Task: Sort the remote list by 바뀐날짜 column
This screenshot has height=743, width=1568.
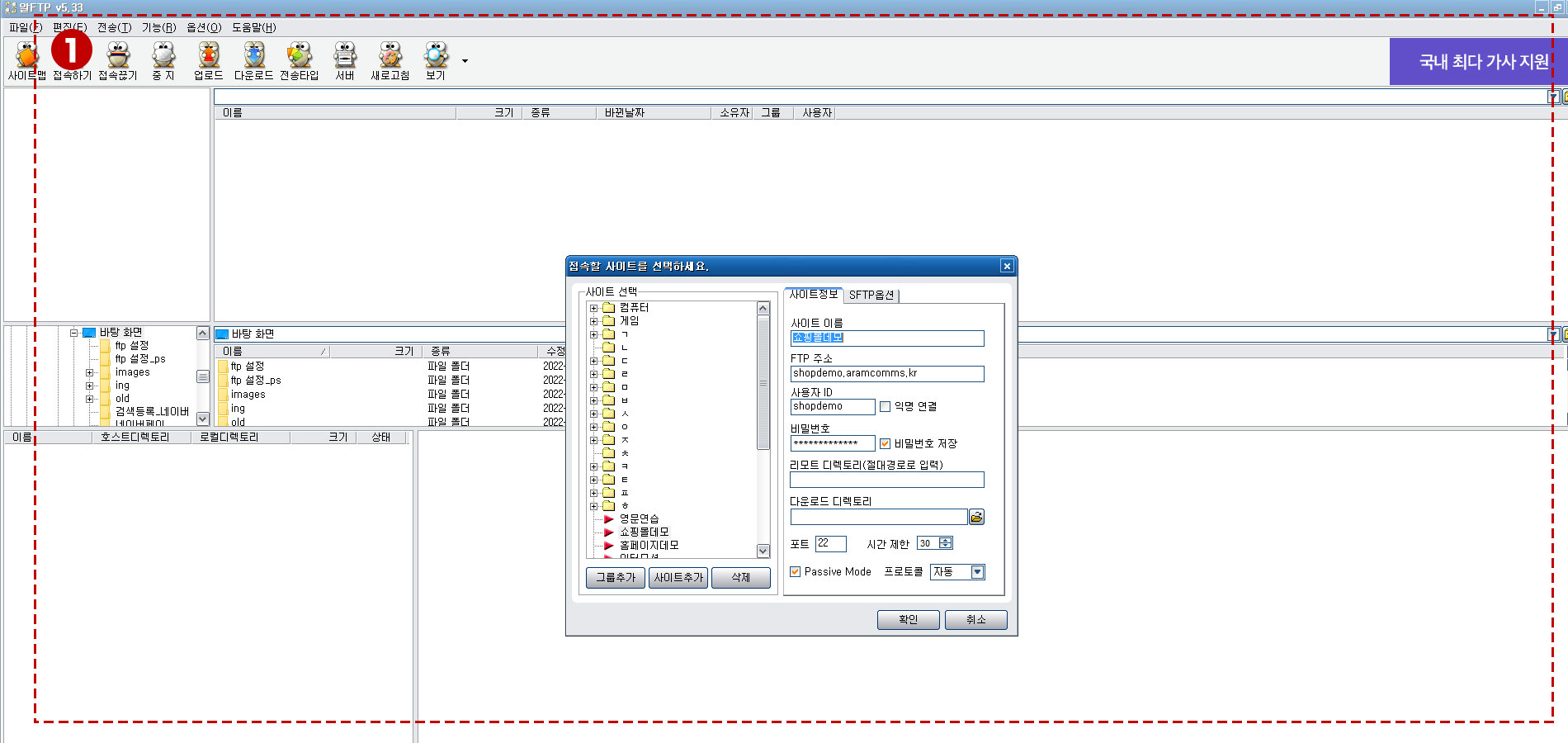Action: point(654,113)
